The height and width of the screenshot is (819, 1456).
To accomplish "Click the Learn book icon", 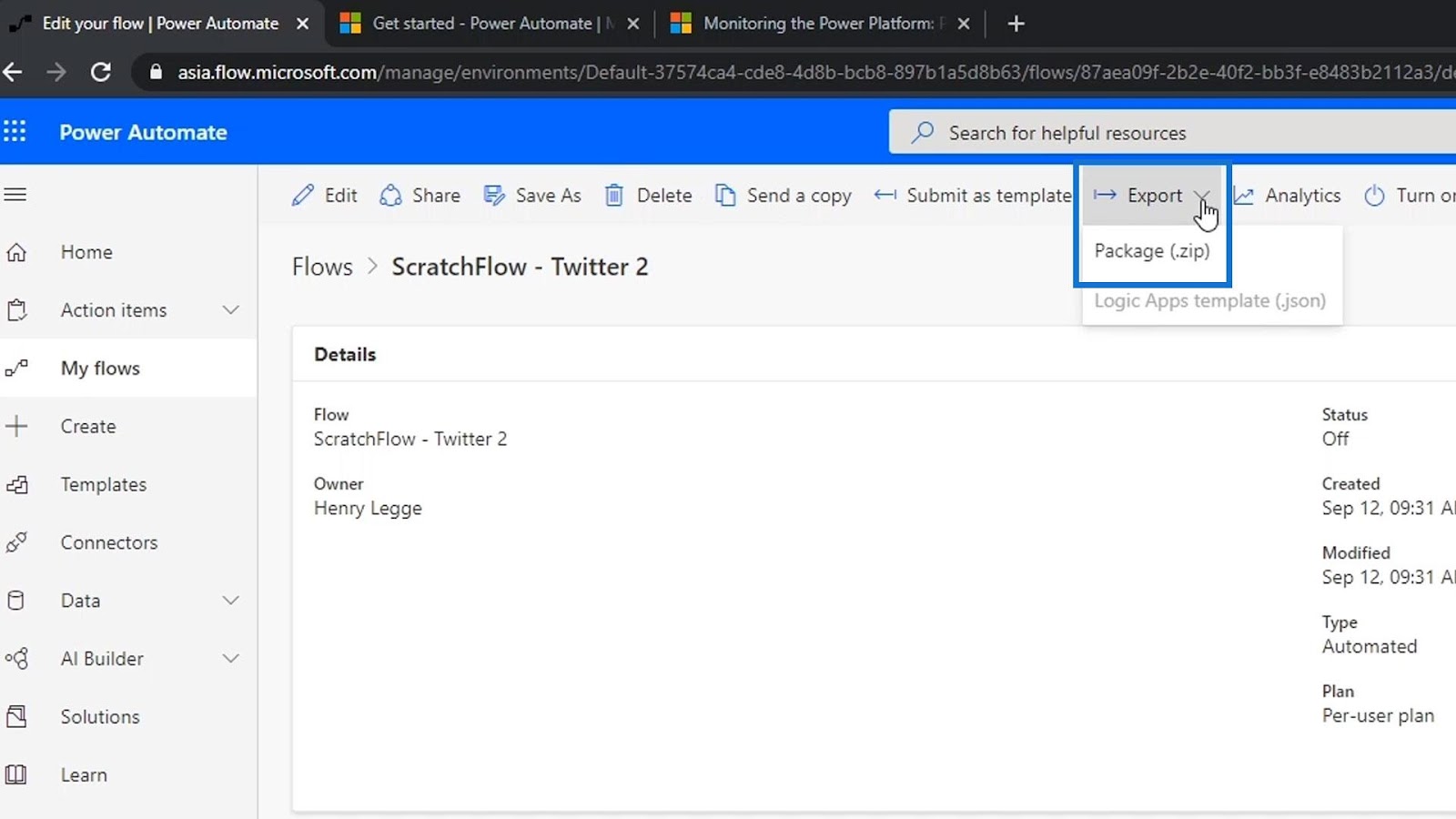I will point(16,775).
